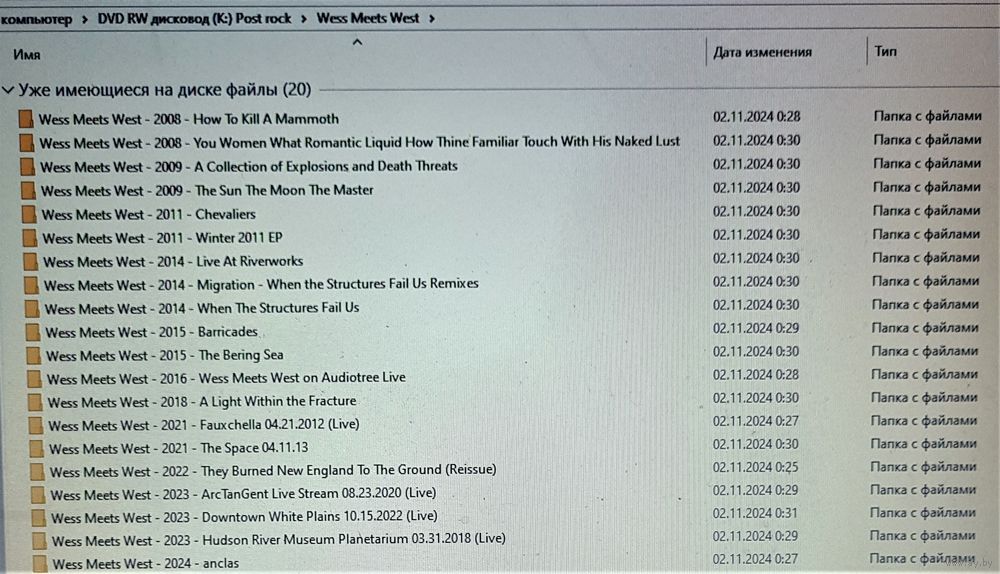Go to 'компьютер' in the address bar
Viewport: 1000px width, 574px height.
tap(36, 19)
